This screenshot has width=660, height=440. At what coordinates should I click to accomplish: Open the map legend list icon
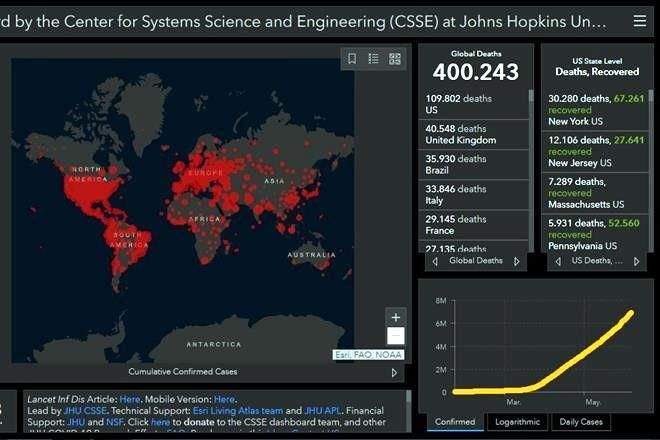point(373,59)
